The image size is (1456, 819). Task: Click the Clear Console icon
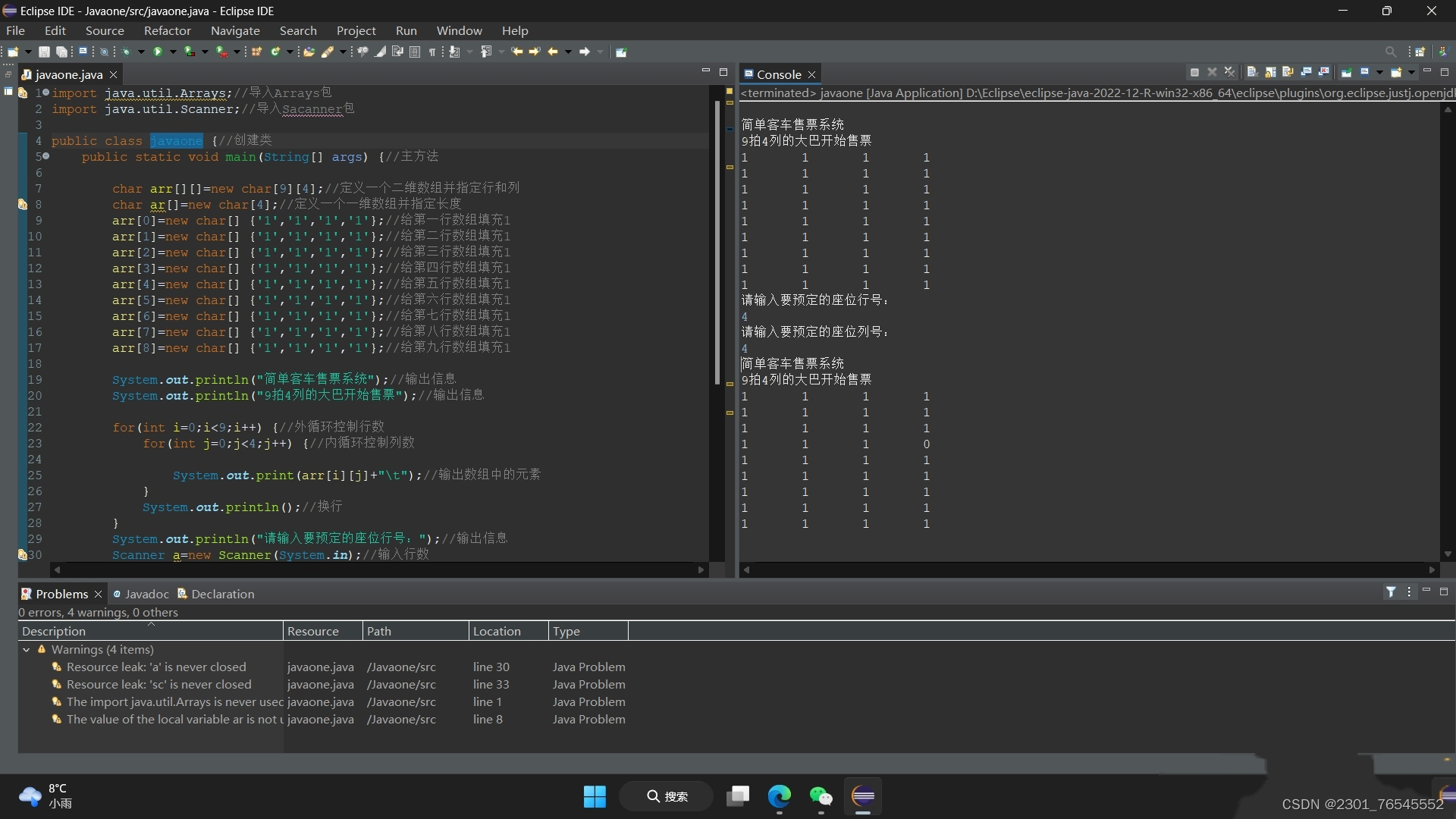[1252, 72]
